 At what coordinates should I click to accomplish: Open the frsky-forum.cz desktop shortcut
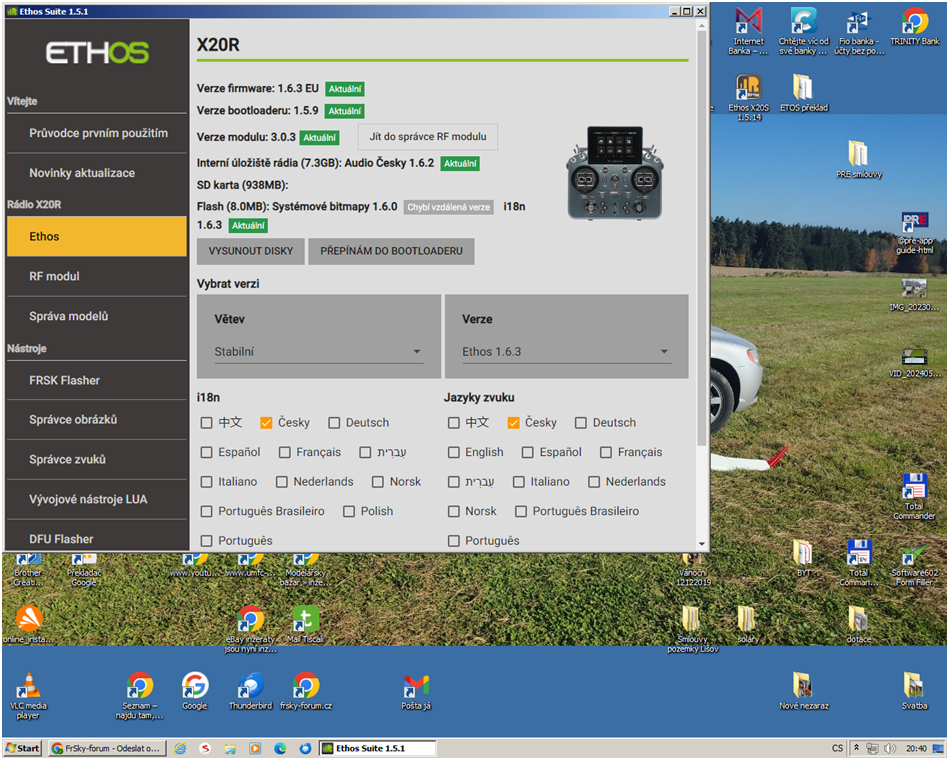306,687
